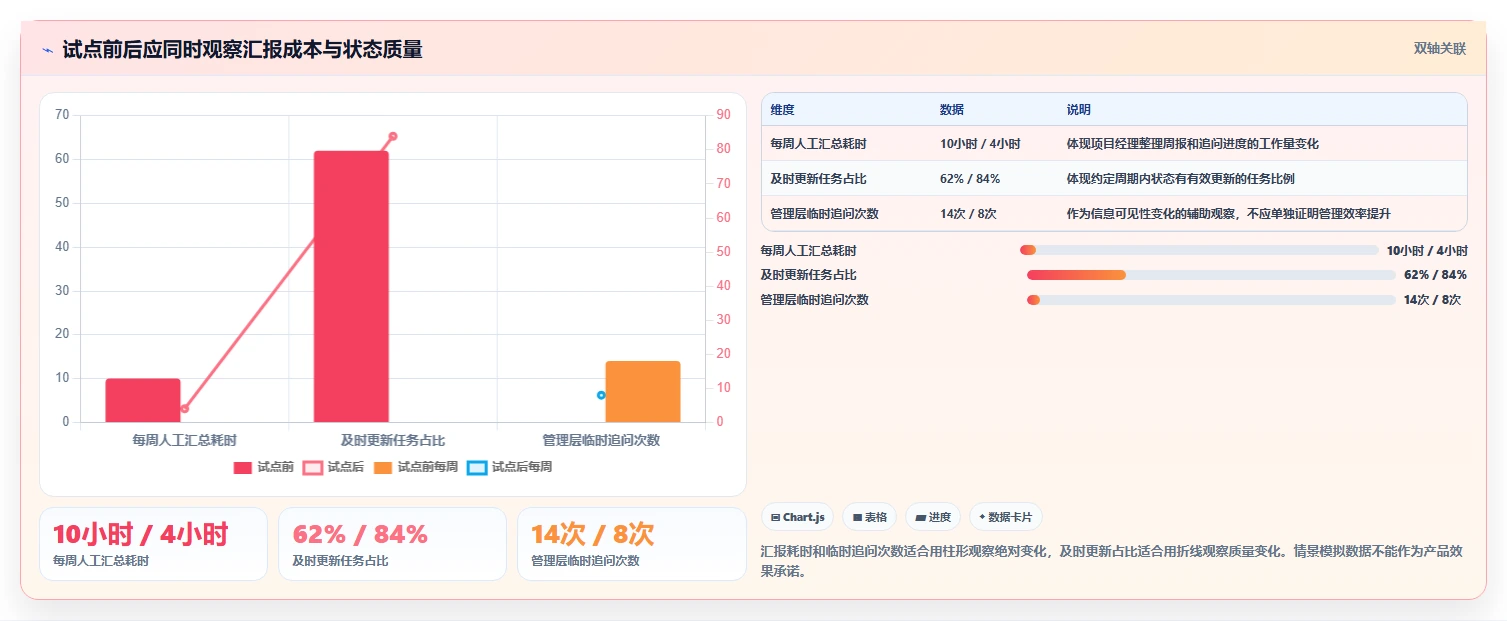Click the right axis value 90
The height and width of the screenshot is (621, 1507).
pos(723,115)
